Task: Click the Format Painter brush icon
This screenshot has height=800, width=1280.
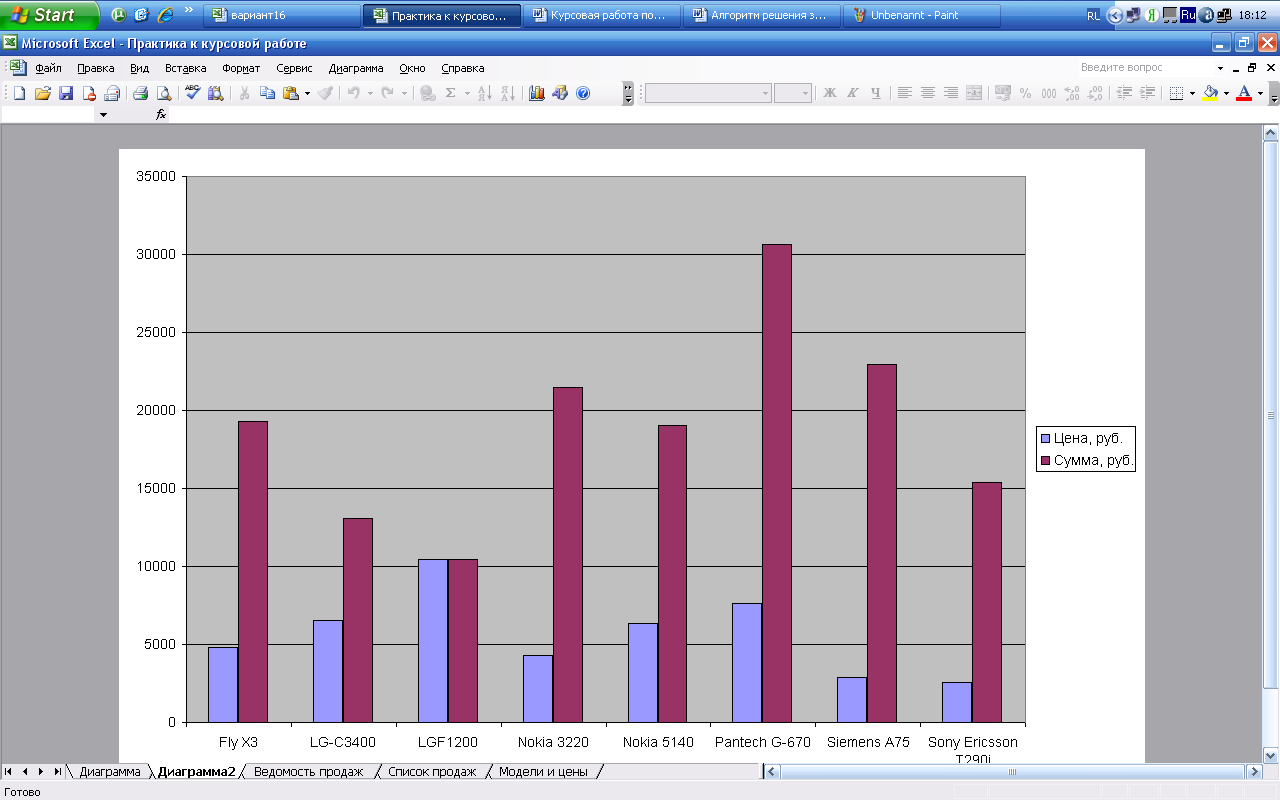Action: click(325, 93)
